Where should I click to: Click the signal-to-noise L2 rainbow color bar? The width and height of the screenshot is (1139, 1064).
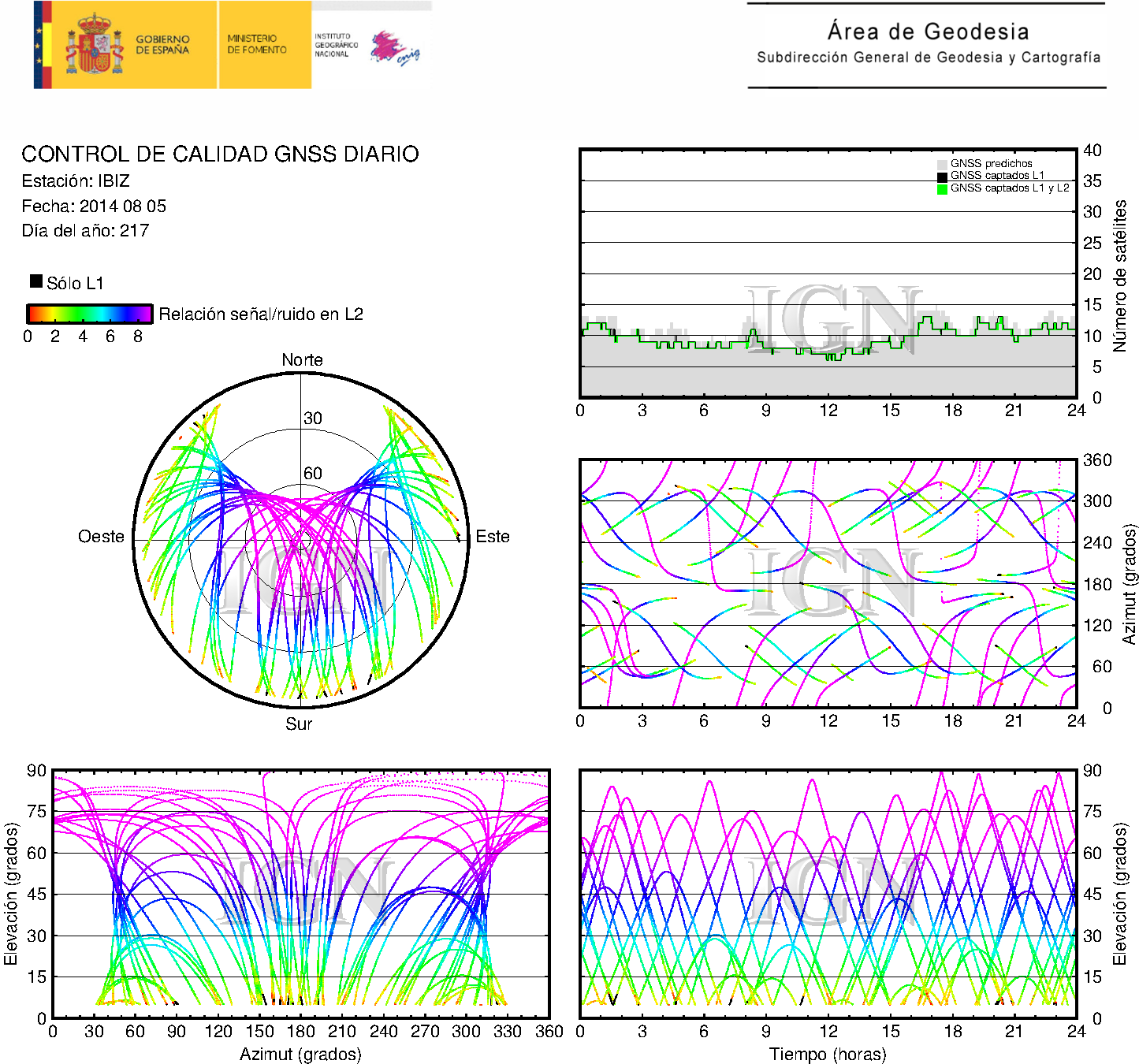point(89,314)
